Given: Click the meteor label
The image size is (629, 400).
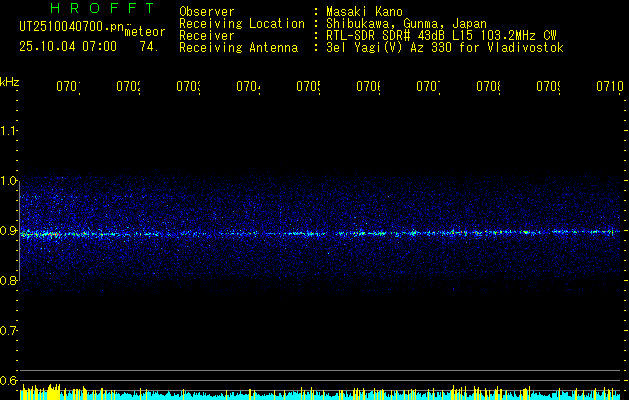Looking at the screenshot, I should pyautogui.click(x=145, y=32).
